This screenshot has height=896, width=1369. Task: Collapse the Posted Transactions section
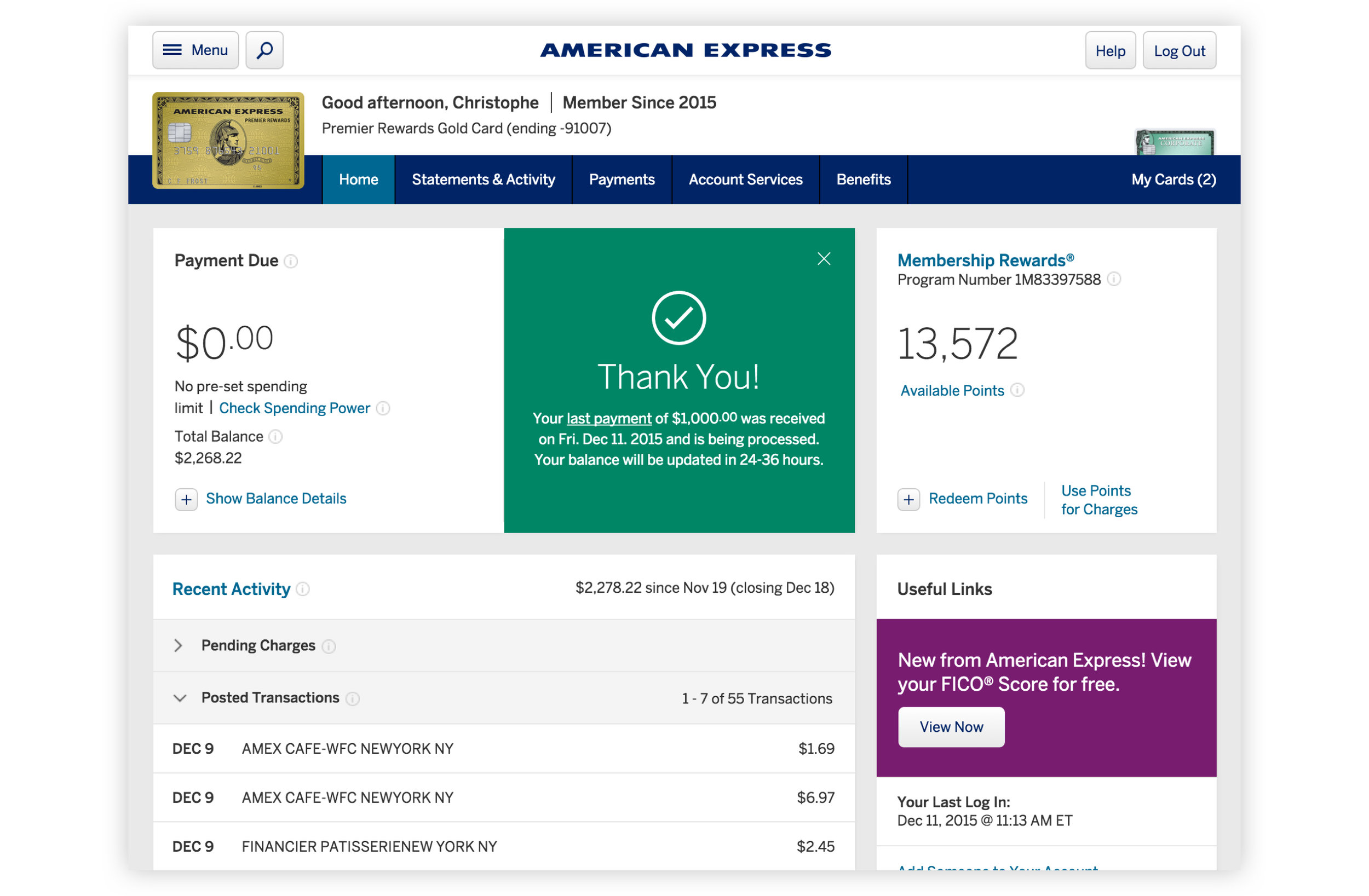pos(180,698)
